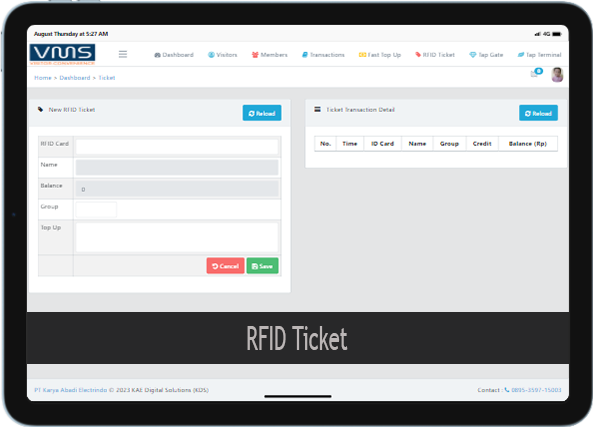Open Fast Top Up page
This screenshot has height=428, width=593.
(x=380, y=55)
